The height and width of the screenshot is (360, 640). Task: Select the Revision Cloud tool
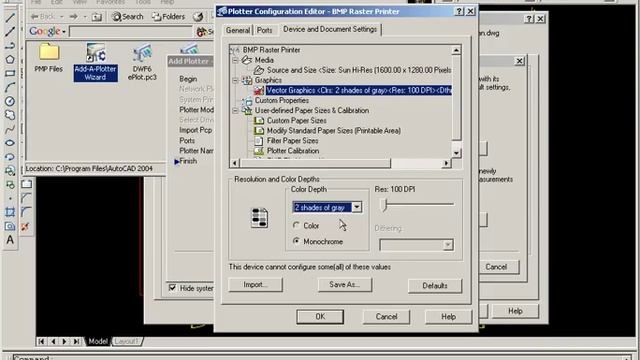[x=10, y=115]
